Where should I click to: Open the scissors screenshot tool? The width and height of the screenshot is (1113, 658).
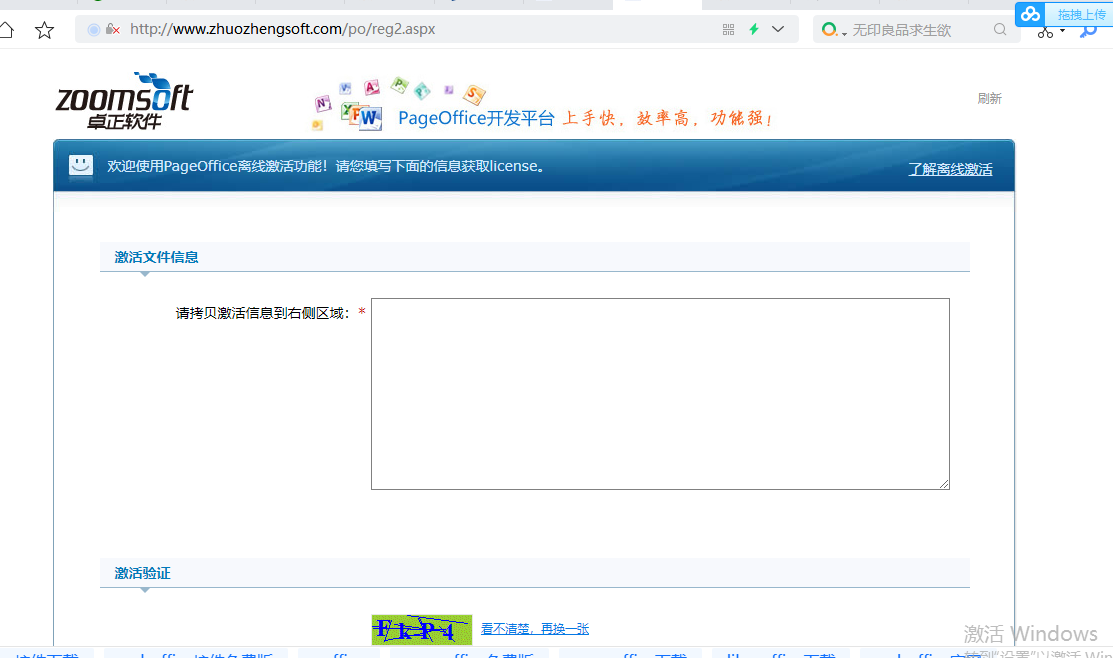[x=1045, y=33]
